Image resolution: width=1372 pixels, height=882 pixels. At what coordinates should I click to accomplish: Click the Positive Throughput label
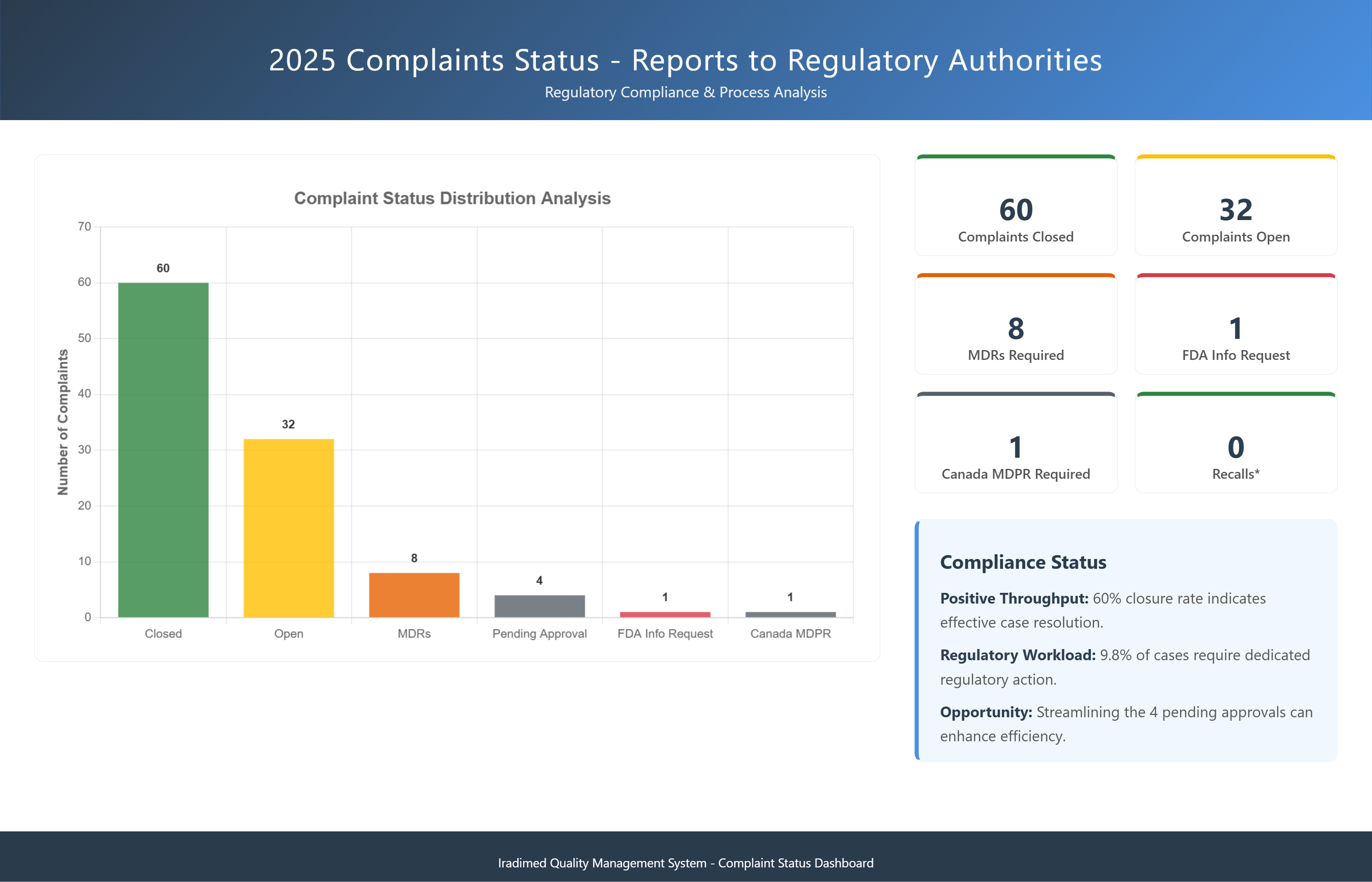click(1014, 598)
